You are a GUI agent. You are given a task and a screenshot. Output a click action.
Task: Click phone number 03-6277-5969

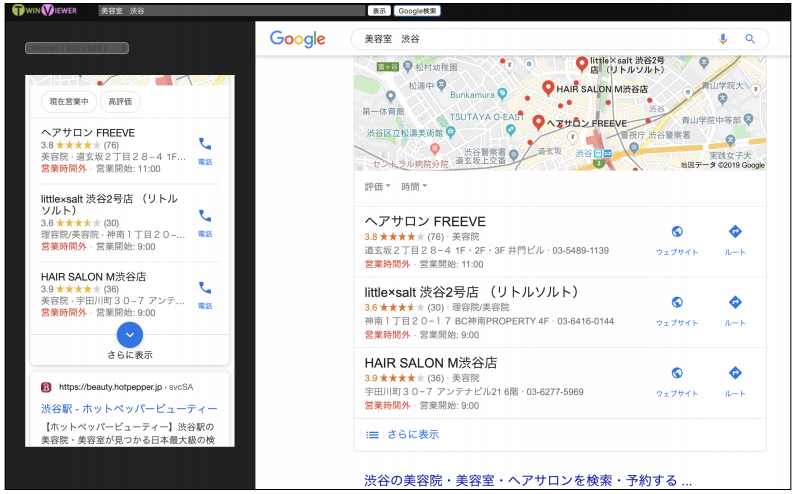coord(555,392)
